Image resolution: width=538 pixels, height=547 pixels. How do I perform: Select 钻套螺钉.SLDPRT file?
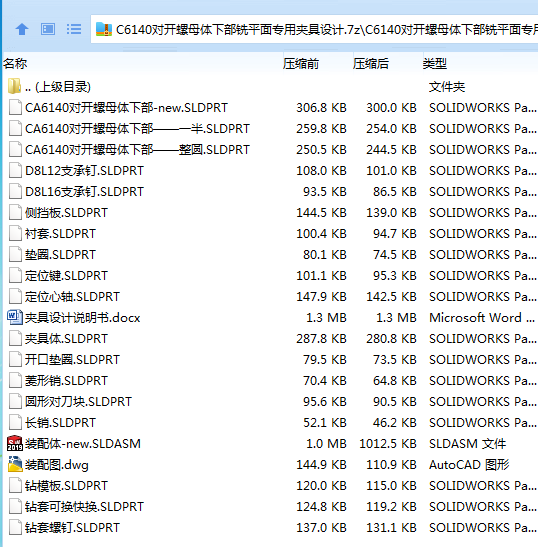point(72,527)
